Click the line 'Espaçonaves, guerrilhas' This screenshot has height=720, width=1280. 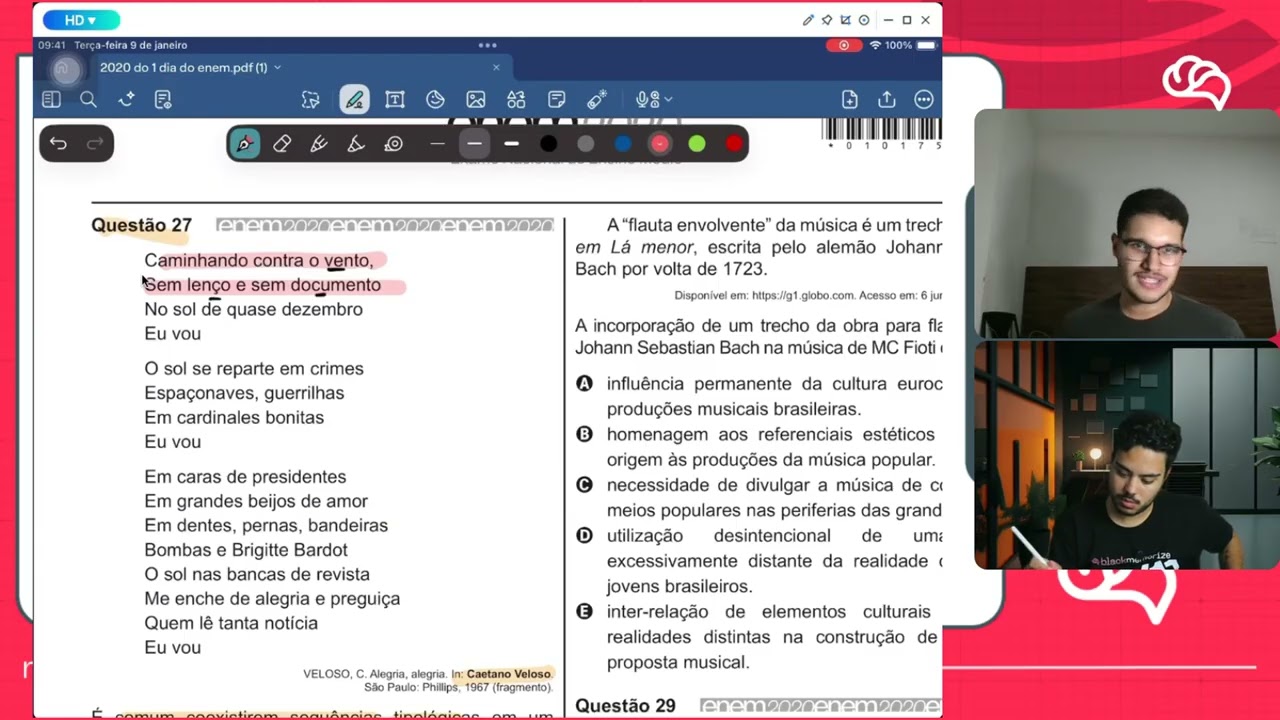tap(244, 393)
